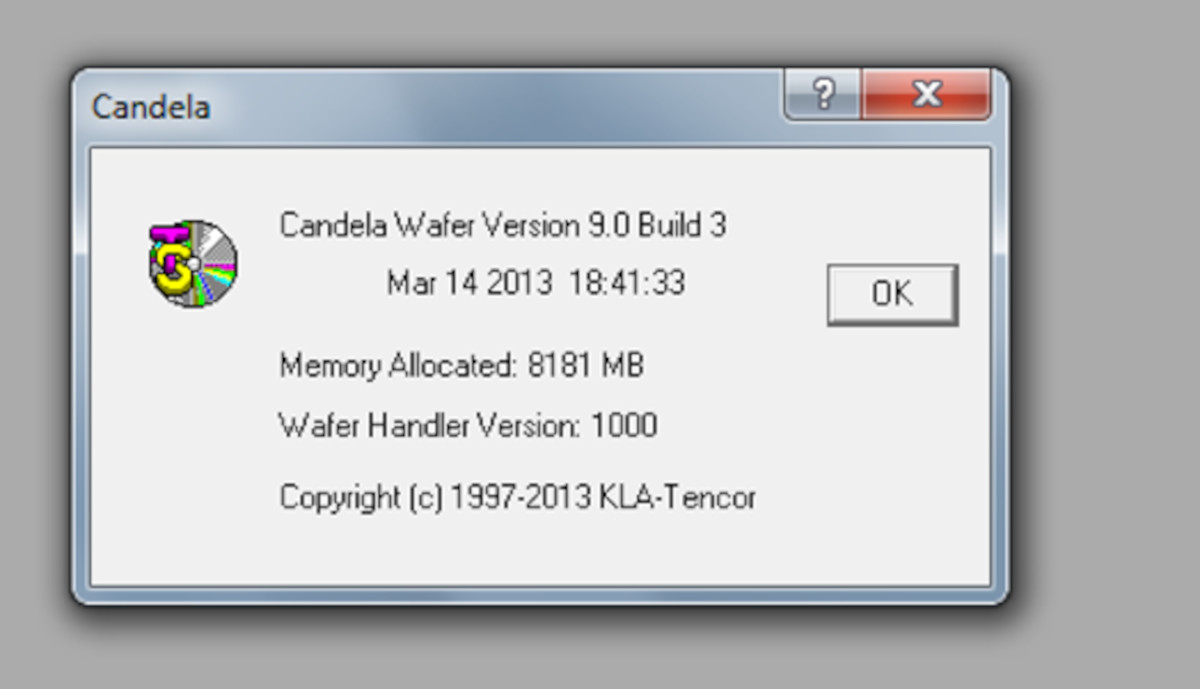Click the Candela title text
Screen dimensions: 1200x689
[x=151, y=107]
